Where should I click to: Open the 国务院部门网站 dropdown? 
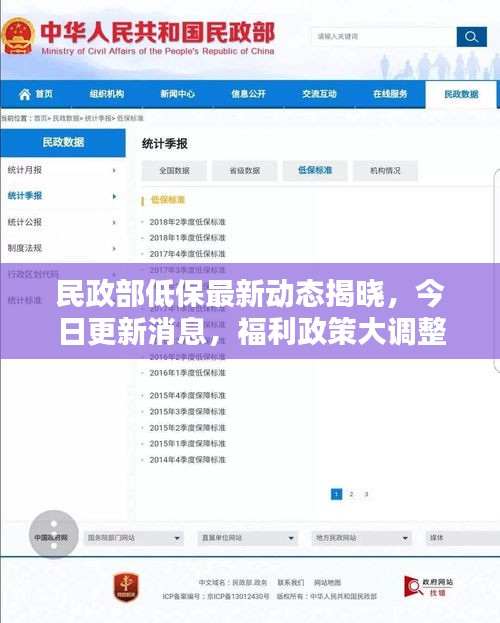[134, 538]
